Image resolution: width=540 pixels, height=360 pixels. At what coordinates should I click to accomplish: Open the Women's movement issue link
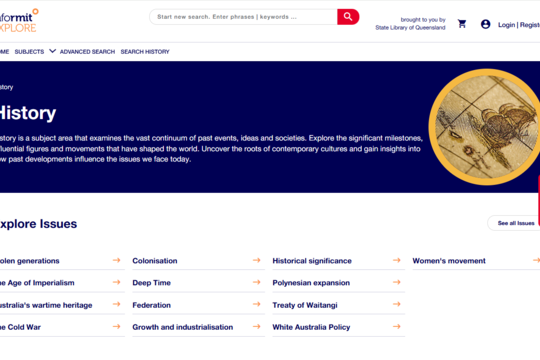coord(449,261)
